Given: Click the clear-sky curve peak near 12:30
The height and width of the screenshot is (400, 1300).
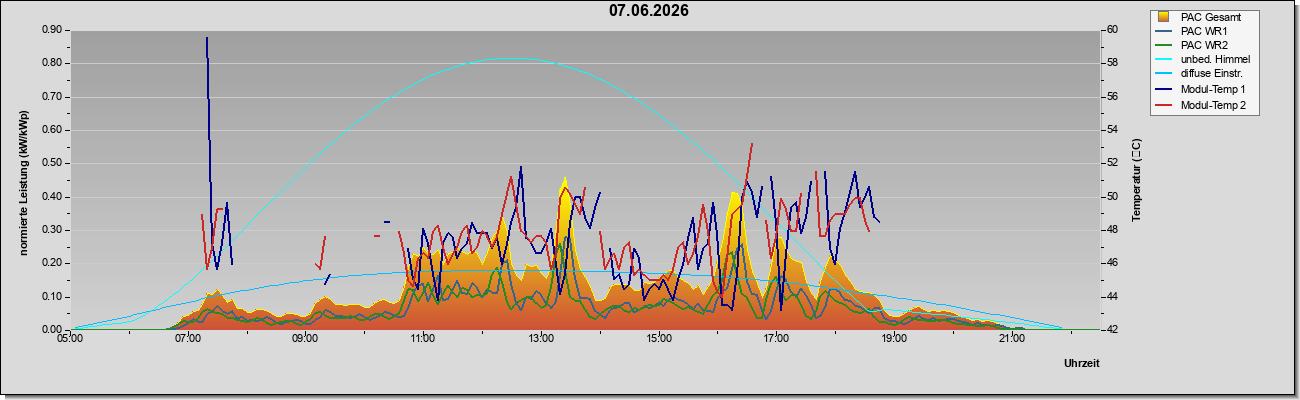Looking at the screenshot, I should 512,58.
